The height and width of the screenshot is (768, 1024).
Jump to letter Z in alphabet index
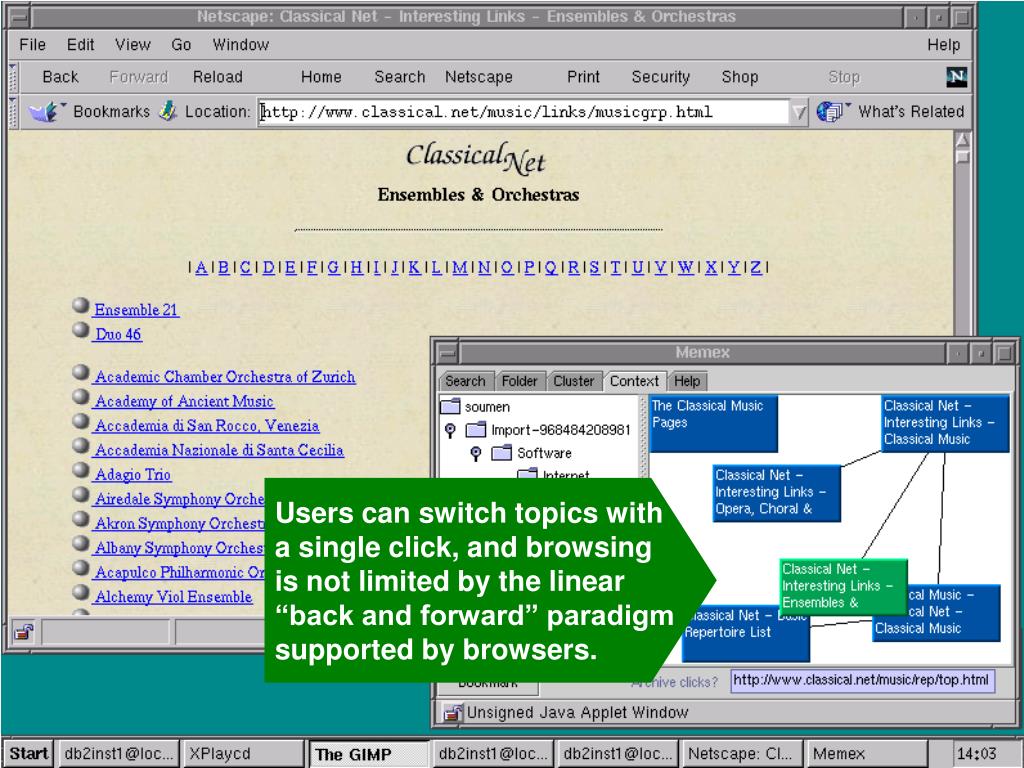(756, 267)
